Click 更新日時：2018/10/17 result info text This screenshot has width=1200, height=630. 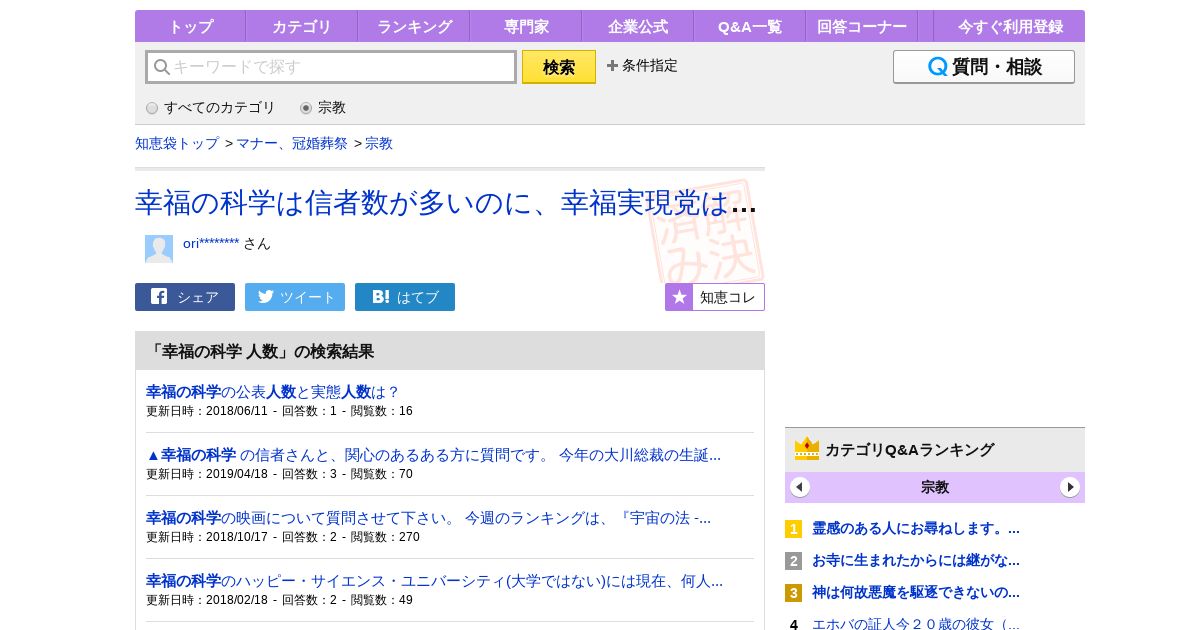283,537
